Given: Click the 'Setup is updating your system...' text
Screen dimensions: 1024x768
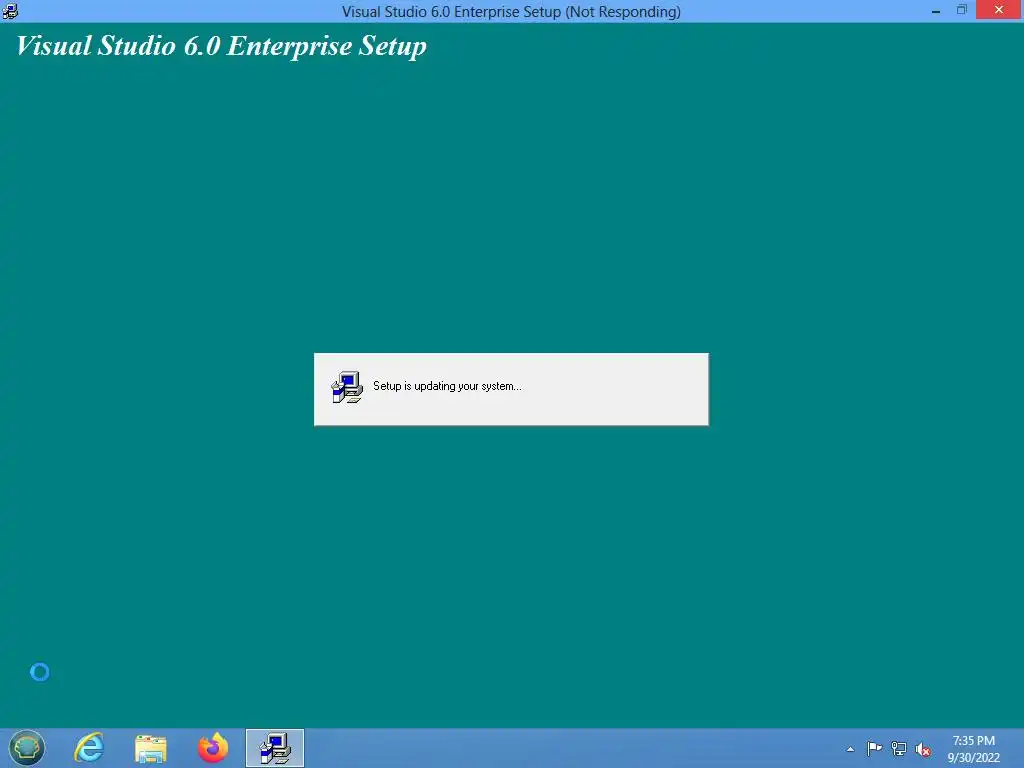Looking at the screenshot, I should [x=447, y=386].
